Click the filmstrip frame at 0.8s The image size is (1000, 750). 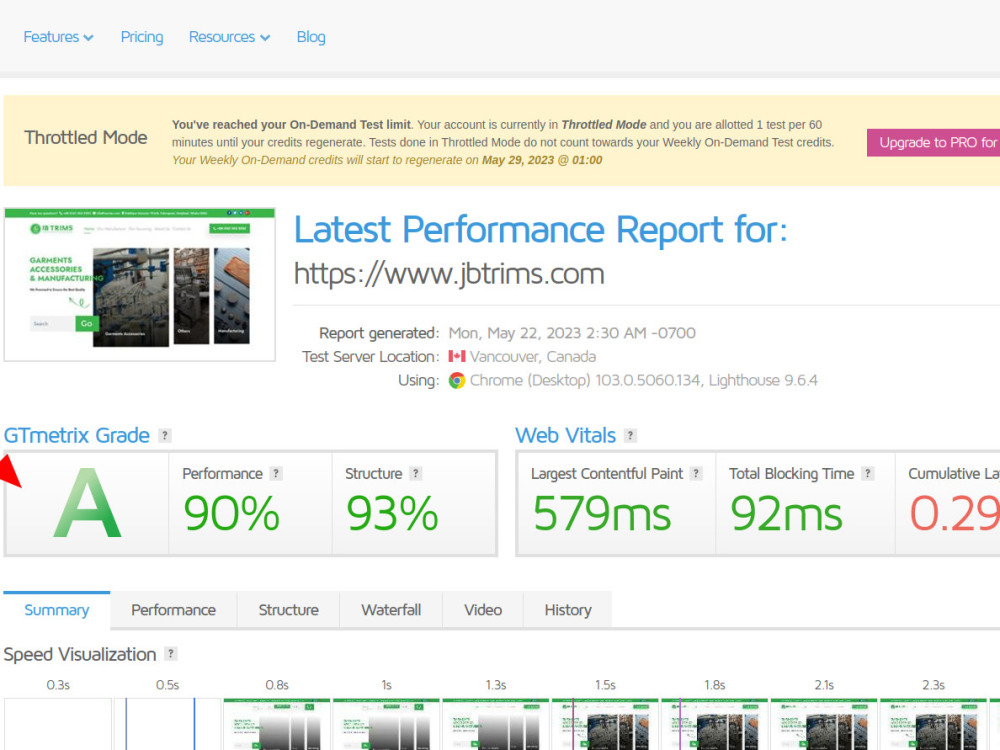coord(277,724)
